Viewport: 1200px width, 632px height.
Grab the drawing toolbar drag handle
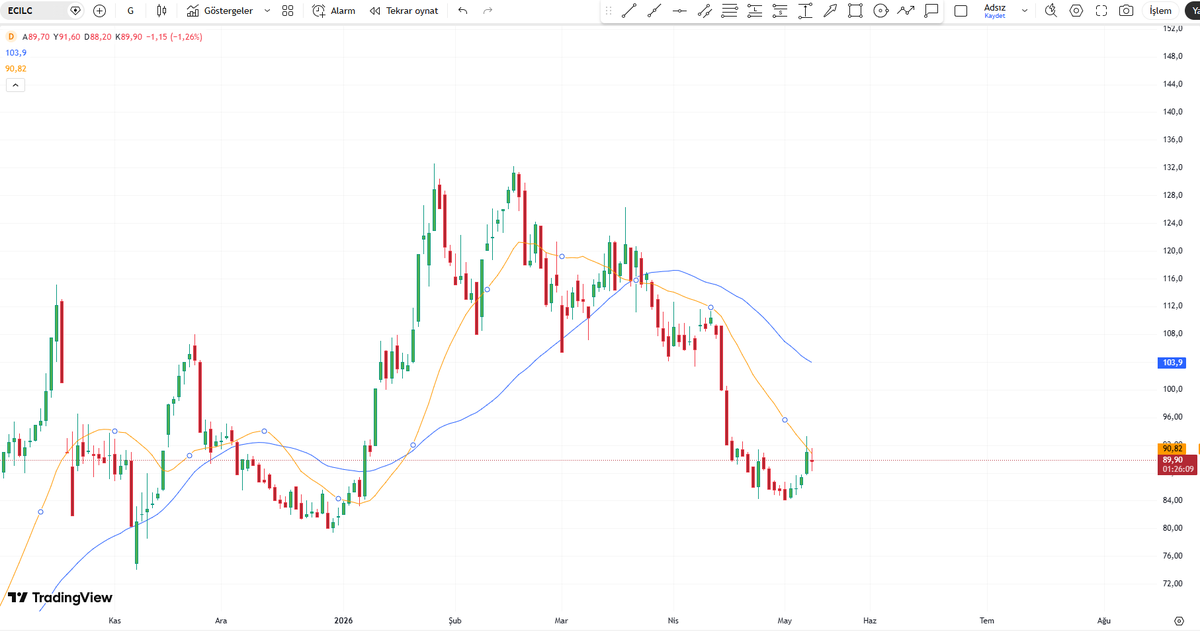[608, 11]
